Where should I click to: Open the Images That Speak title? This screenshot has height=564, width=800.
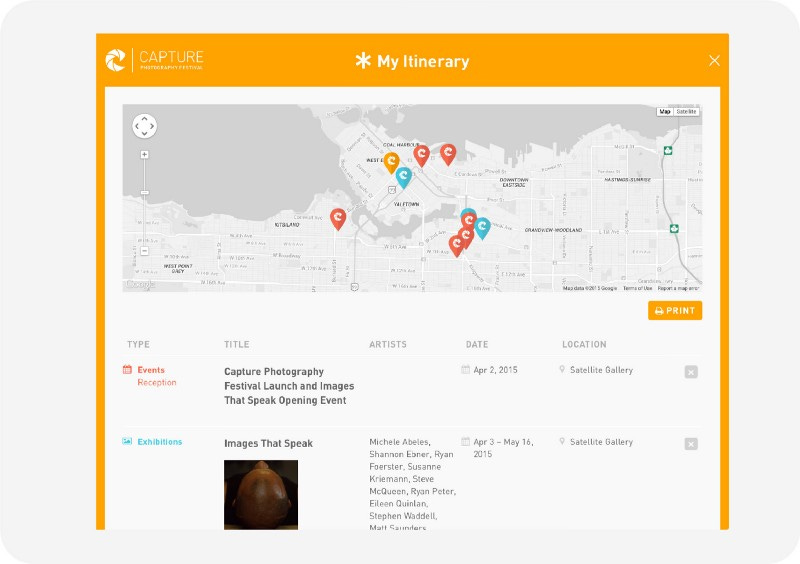tap(268, 444)
